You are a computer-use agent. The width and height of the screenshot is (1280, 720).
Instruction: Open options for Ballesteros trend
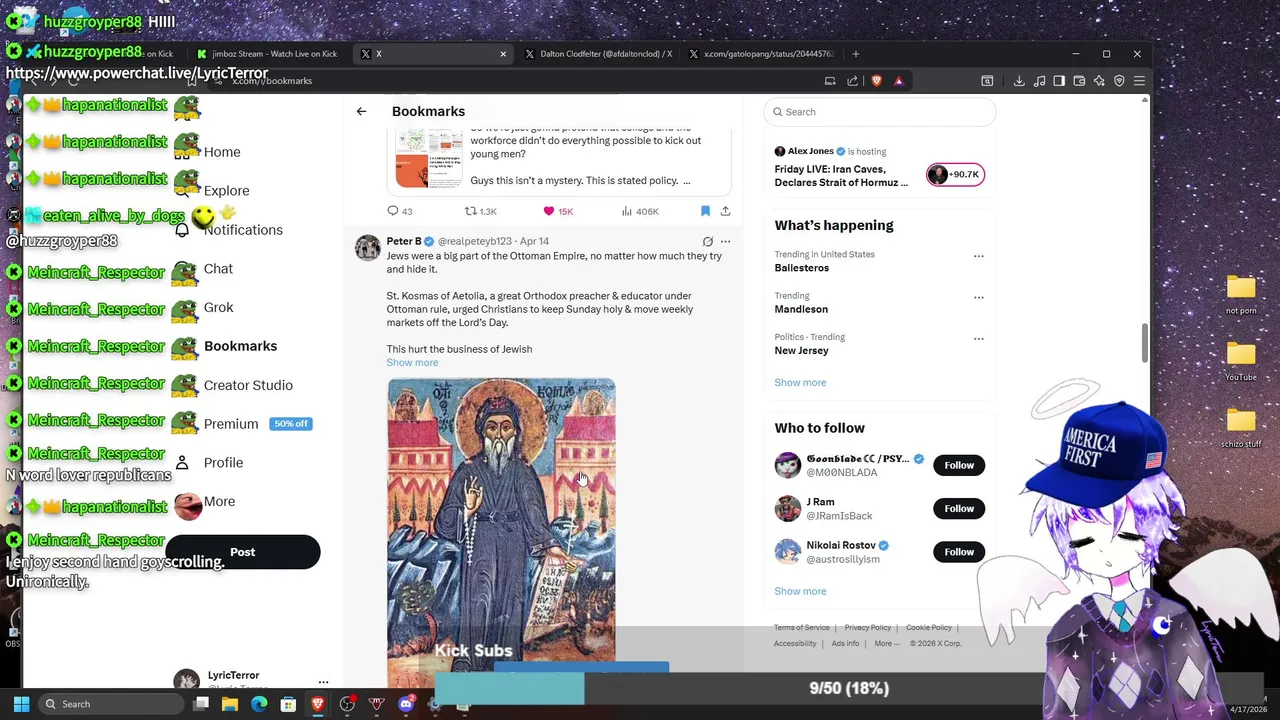979,256
